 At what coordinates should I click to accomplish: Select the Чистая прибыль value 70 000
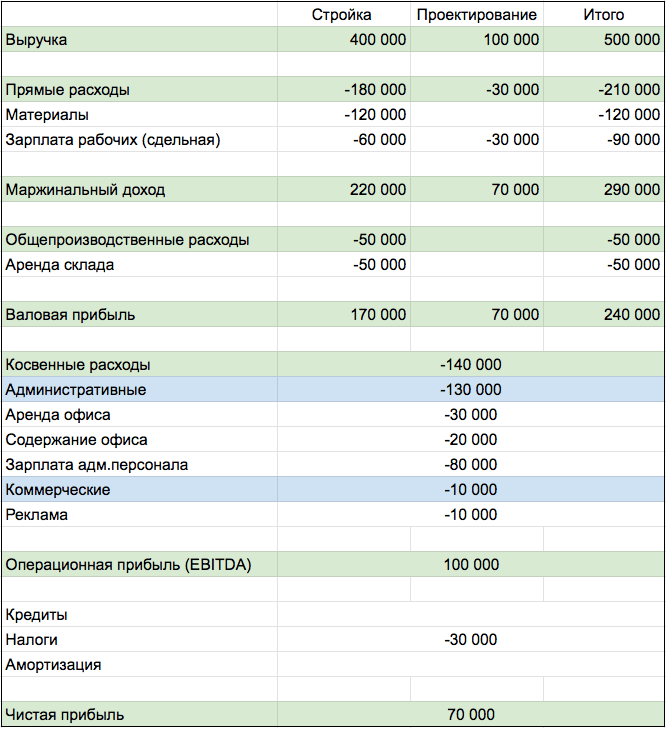(x=470, y=715)
